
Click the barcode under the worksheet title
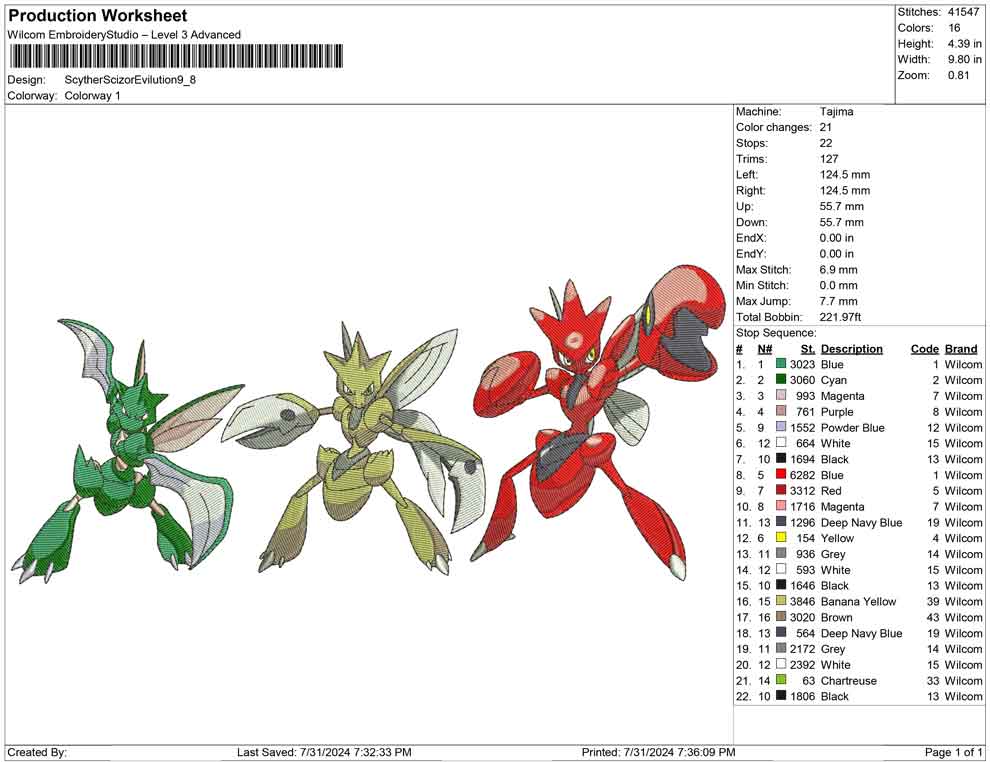click(x=176, y=56)
